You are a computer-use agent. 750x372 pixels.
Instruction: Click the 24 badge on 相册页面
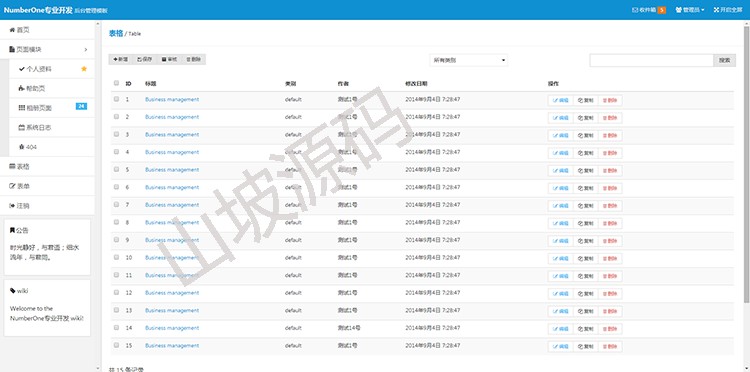[81, 106]
